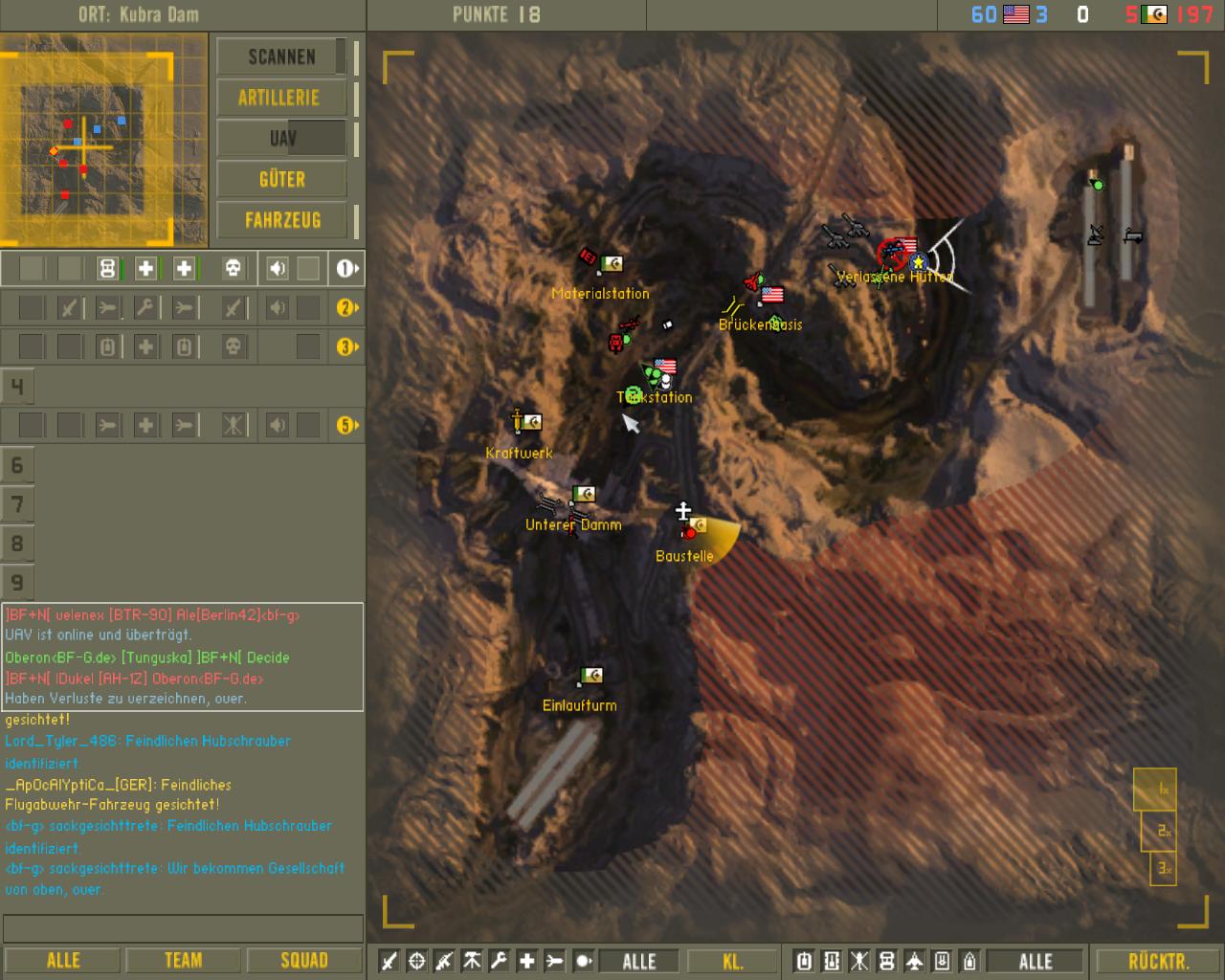Select the medic cross member in squad 5
Image resolution: width=1225 pixels, height=980 pixels.
pyautogui.click(x=145, y=425)
